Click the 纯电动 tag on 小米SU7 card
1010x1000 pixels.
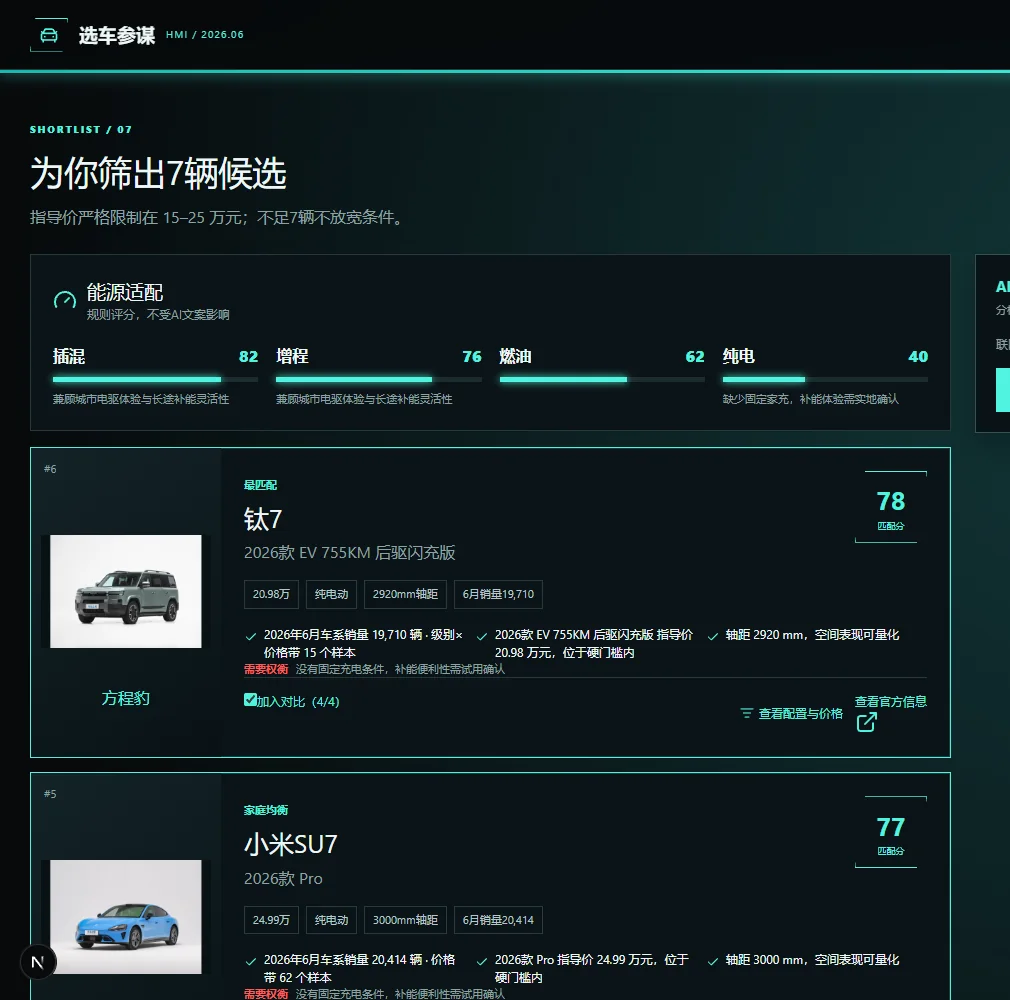click(331, 920)
